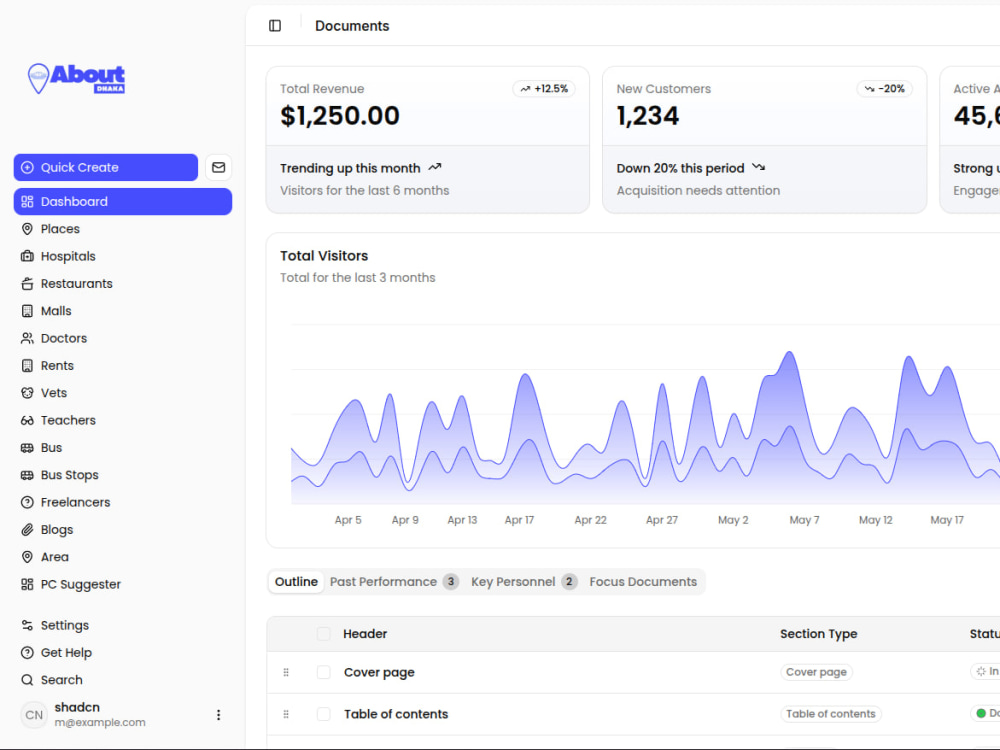This screenshot has width=1000, height=750.
Task: Open the Places page
Action: pos(122,229)
